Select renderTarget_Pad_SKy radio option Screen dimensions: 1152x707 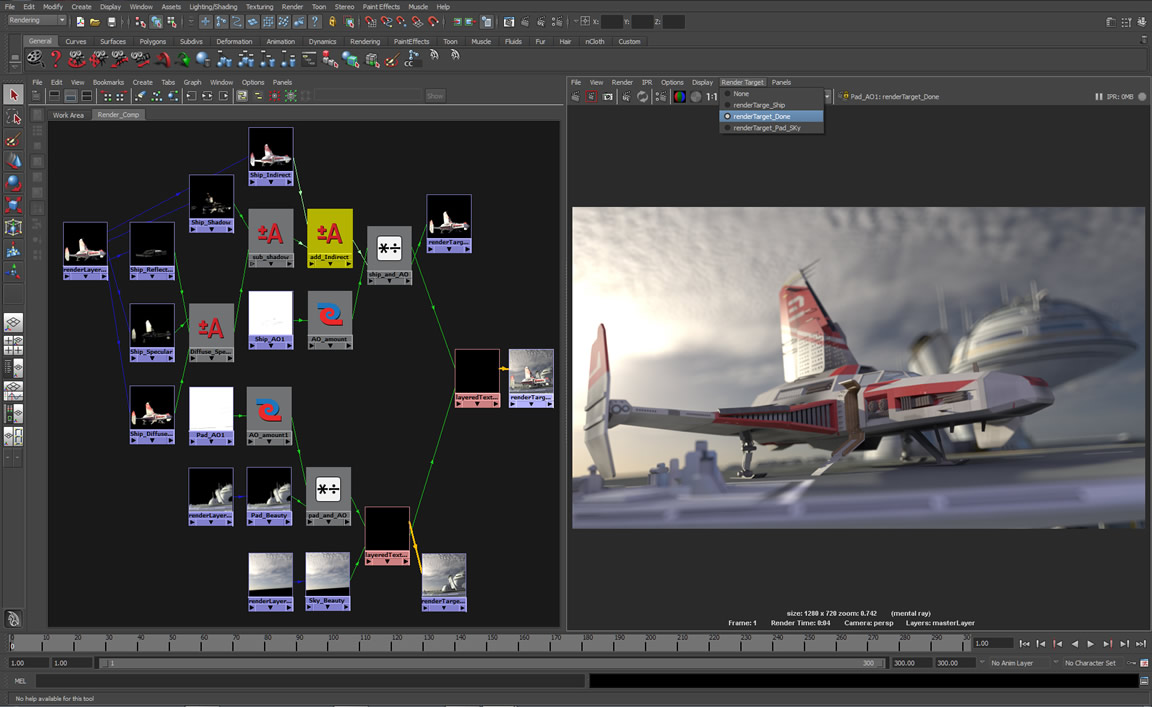(766, 128)
